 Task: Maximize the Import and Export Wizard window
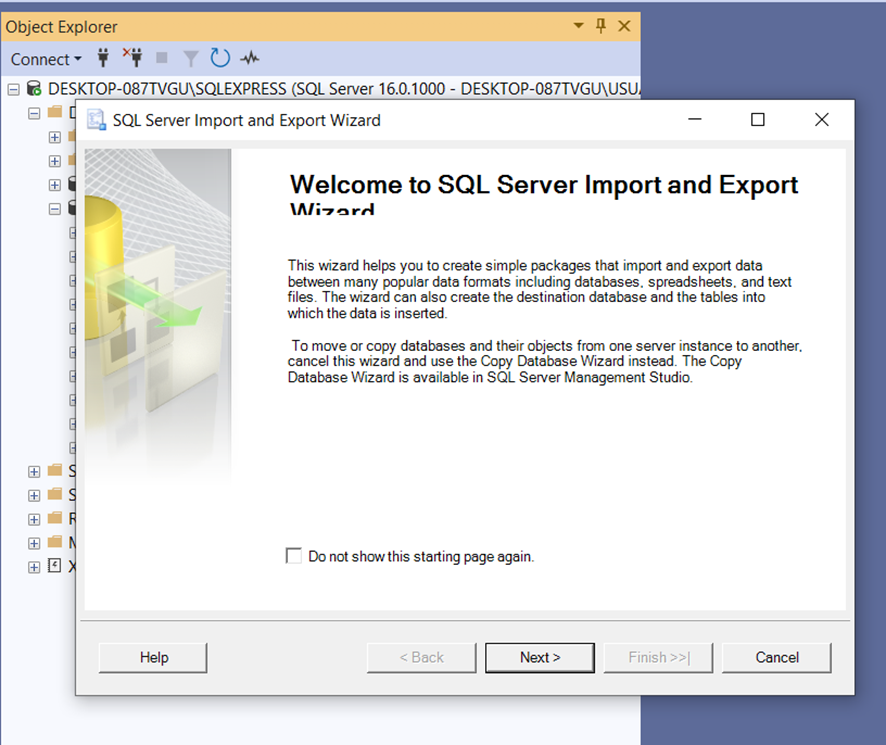(x=758, y=119)
